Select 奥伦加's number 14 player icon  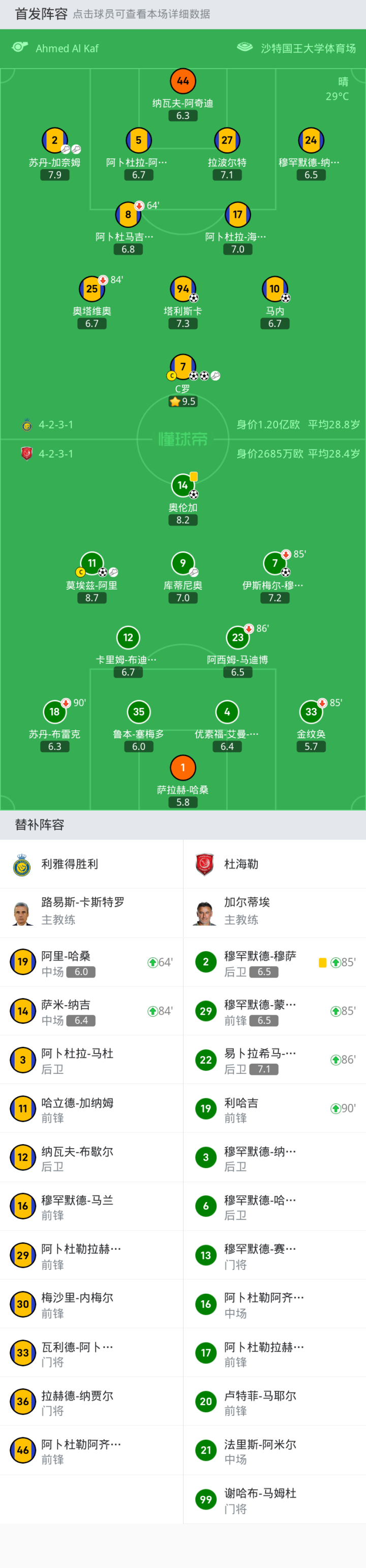pos(182,485)
